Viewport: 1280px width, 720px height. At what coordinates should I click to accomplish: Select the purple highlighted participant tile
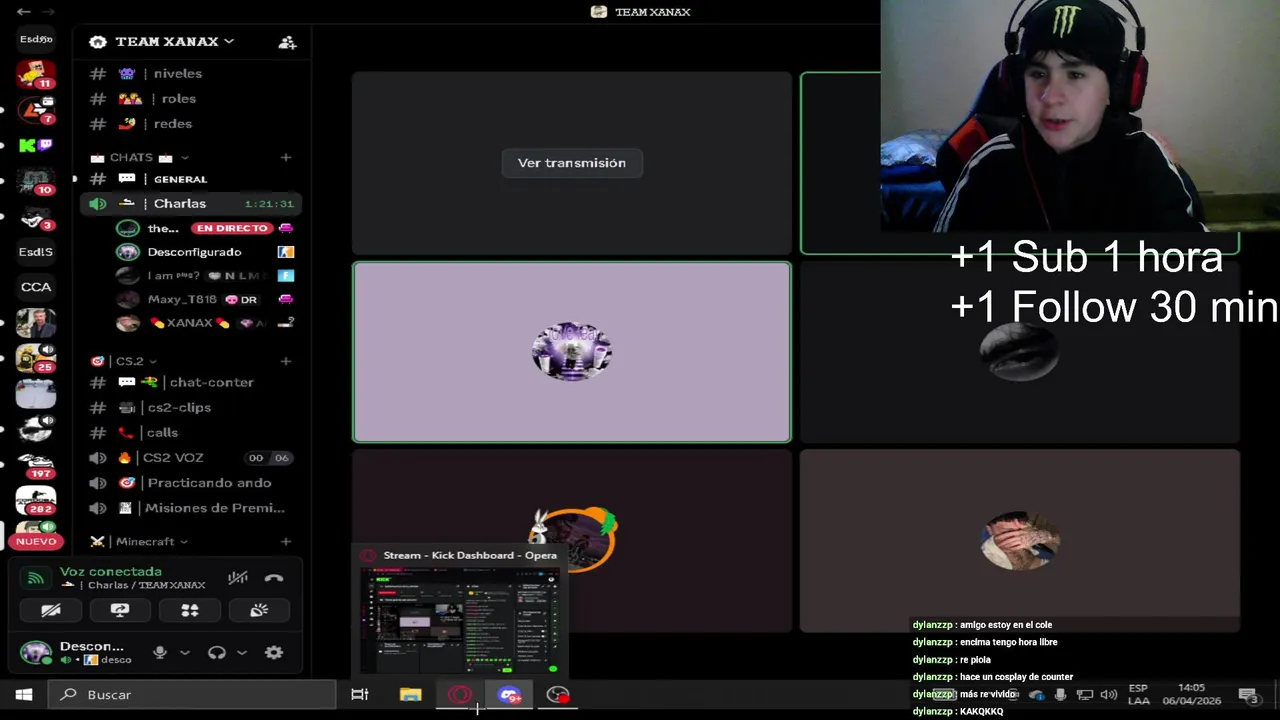tap(572, 352)
